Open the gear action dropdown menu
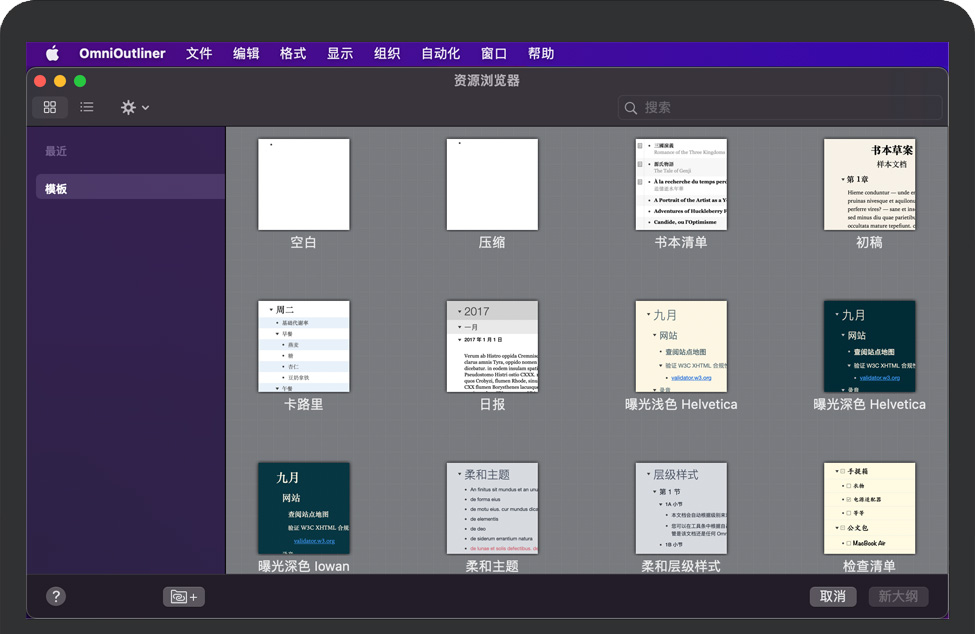 pos(134,107)
